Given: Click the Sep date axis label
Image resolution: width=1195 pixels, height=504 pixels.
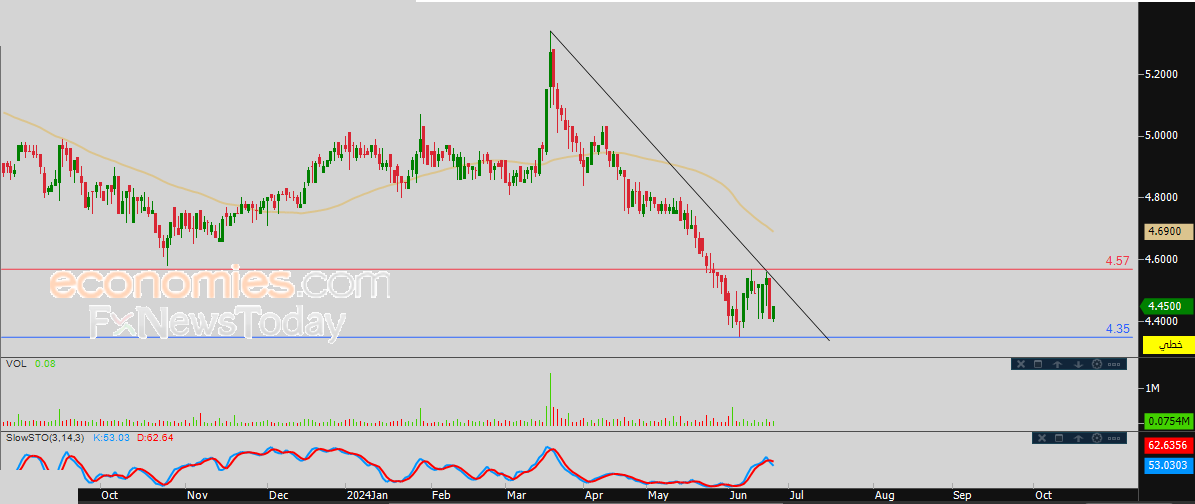Looking at the screenshot, I should tap(961, 496).
